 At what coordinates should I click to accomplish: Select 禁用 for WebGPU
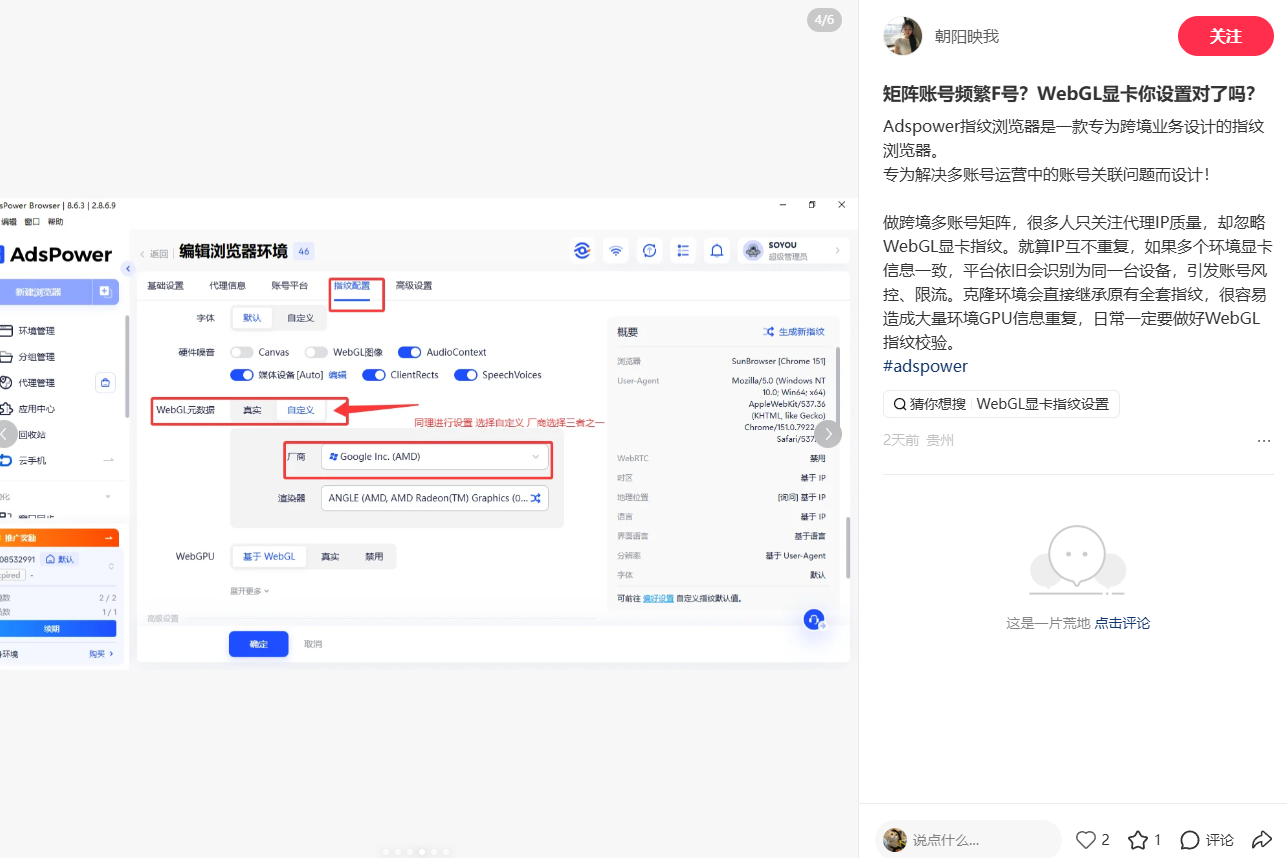point(374,556)
